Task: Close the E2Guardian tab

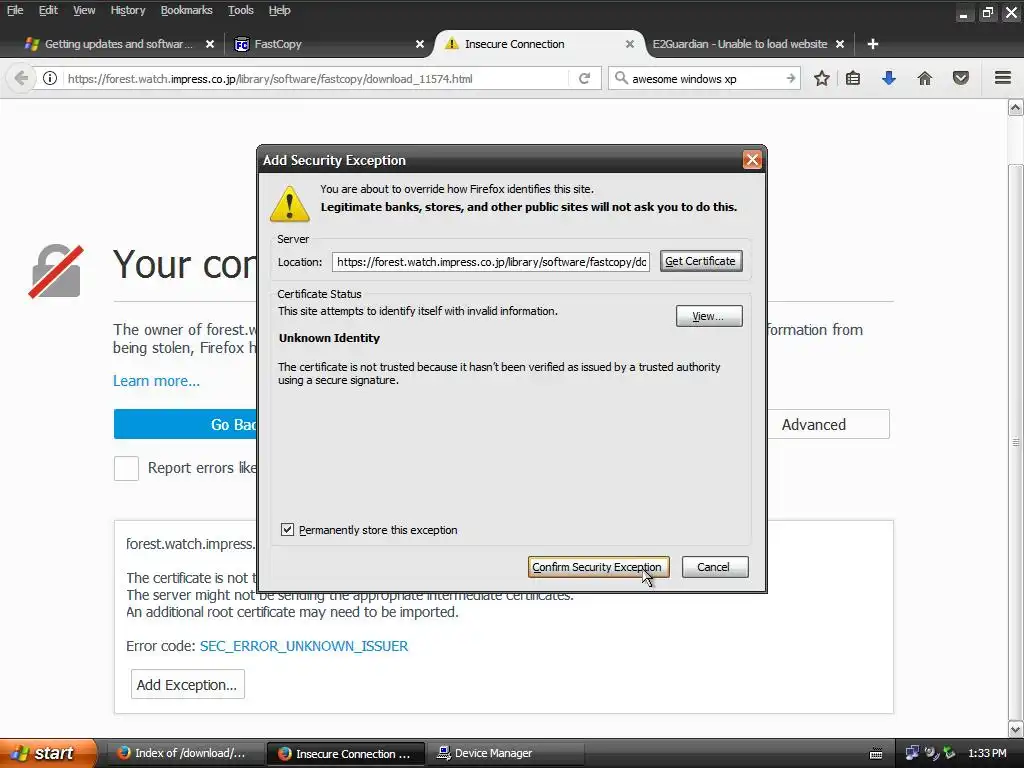Action: [x=840, y=44]
